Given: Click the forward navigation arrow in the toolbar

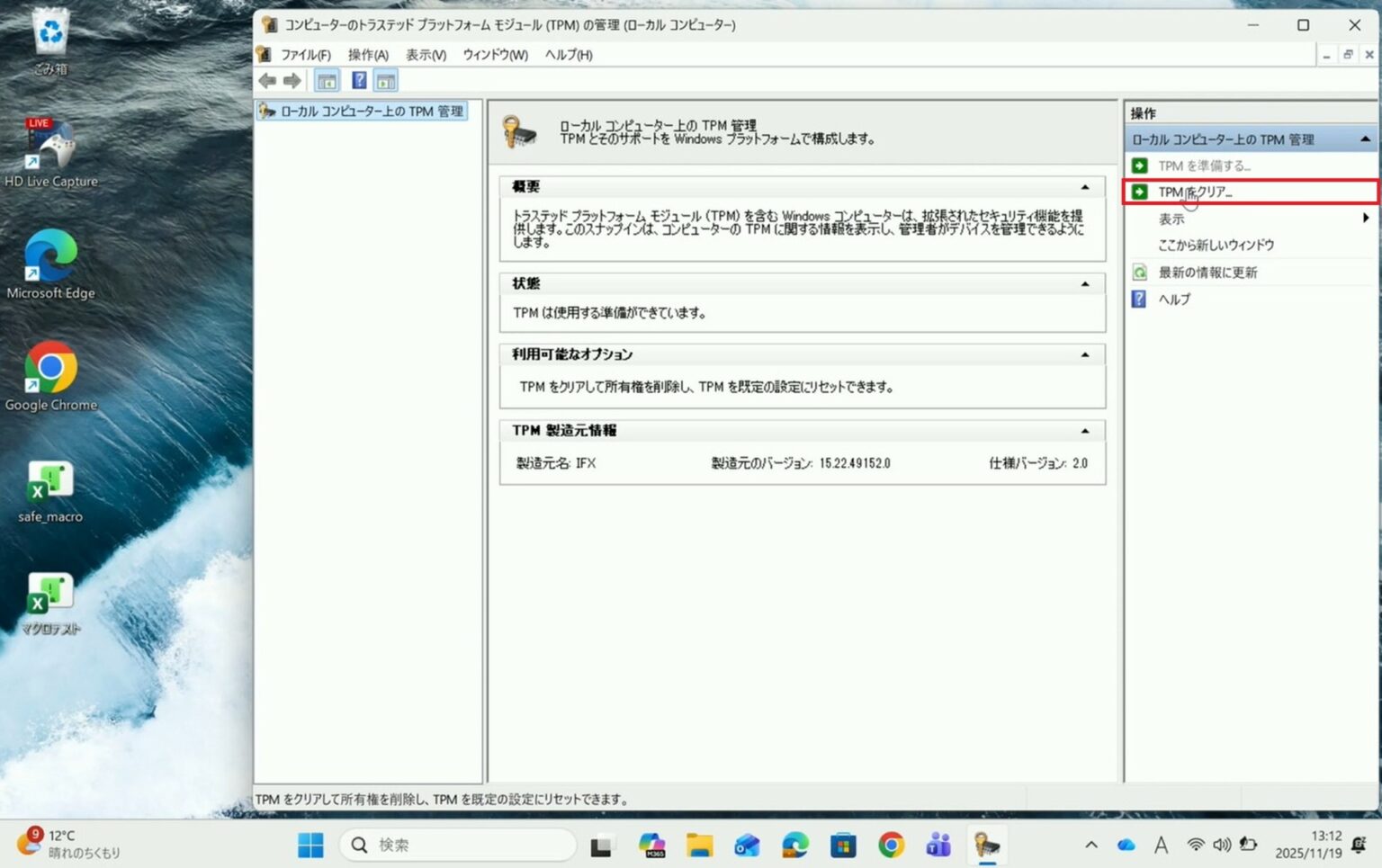Looking at the screenshot, I should pos(291,80).
